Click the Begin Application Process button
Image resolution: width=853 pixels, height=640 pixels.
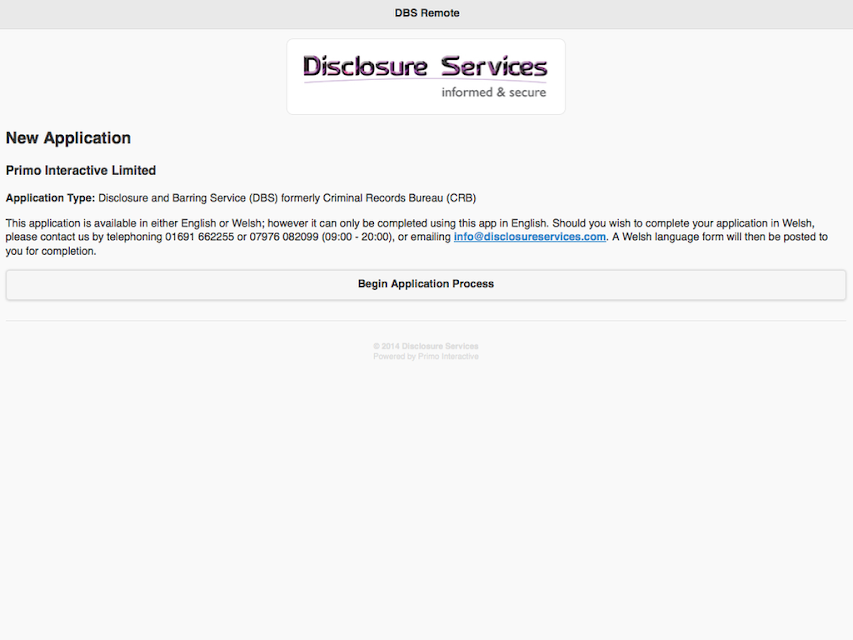(x=426, y=284)
